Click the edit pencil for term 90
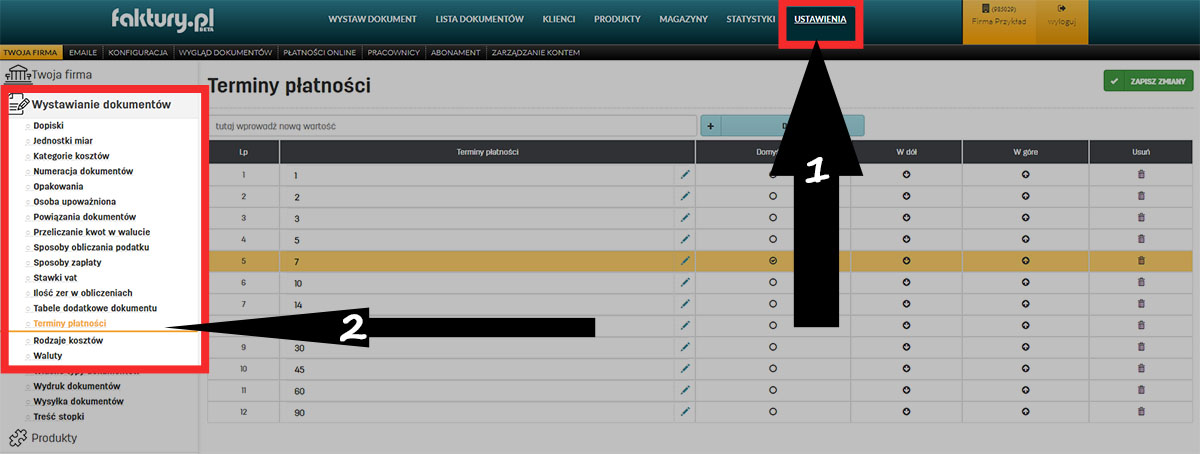1200x454 pixels. (685, 411)
